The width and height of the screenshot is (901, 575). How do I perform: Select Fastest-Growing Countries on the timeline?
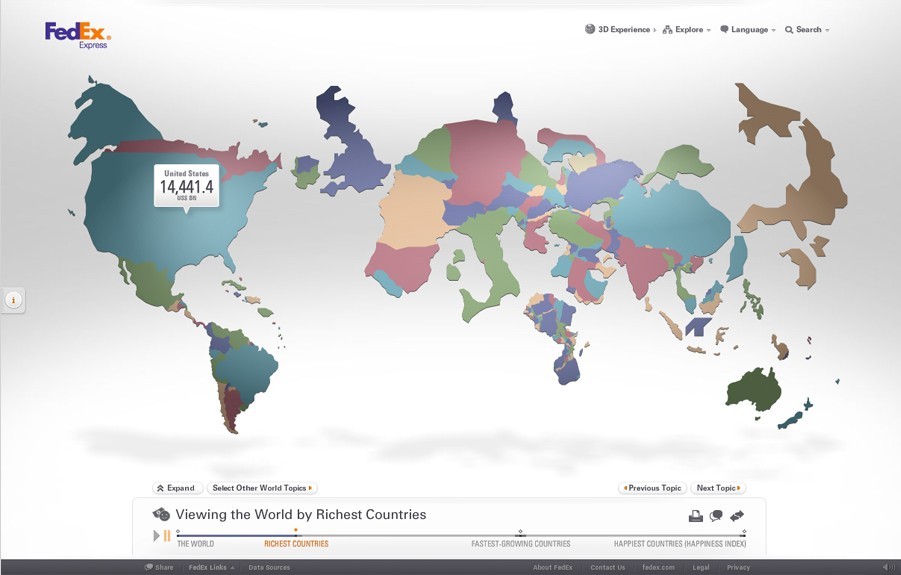pyautogui.click(x=521, y=544)
